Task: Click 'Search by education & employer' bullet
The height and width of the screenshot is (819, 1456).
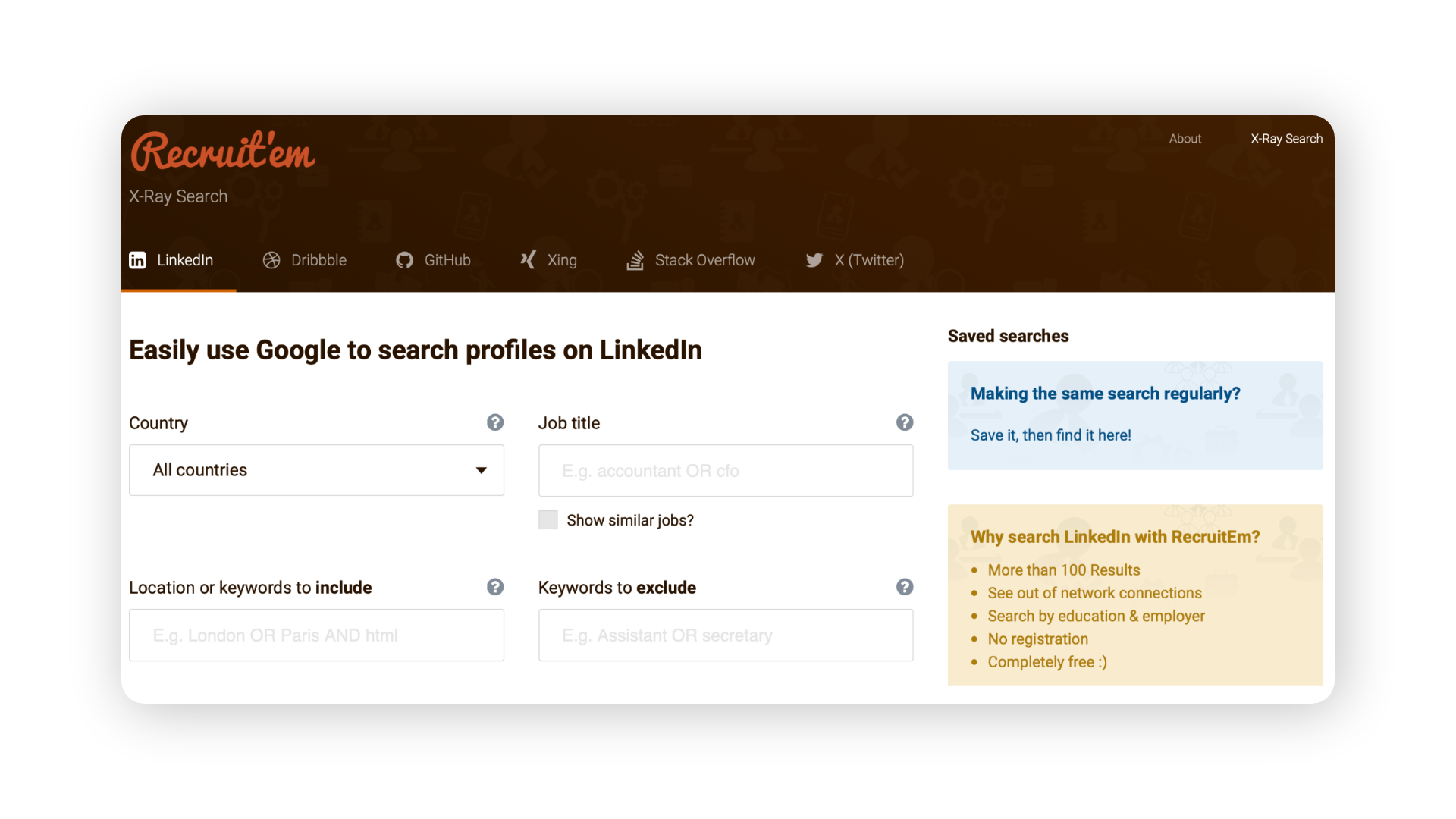Action: (1097, 616)
